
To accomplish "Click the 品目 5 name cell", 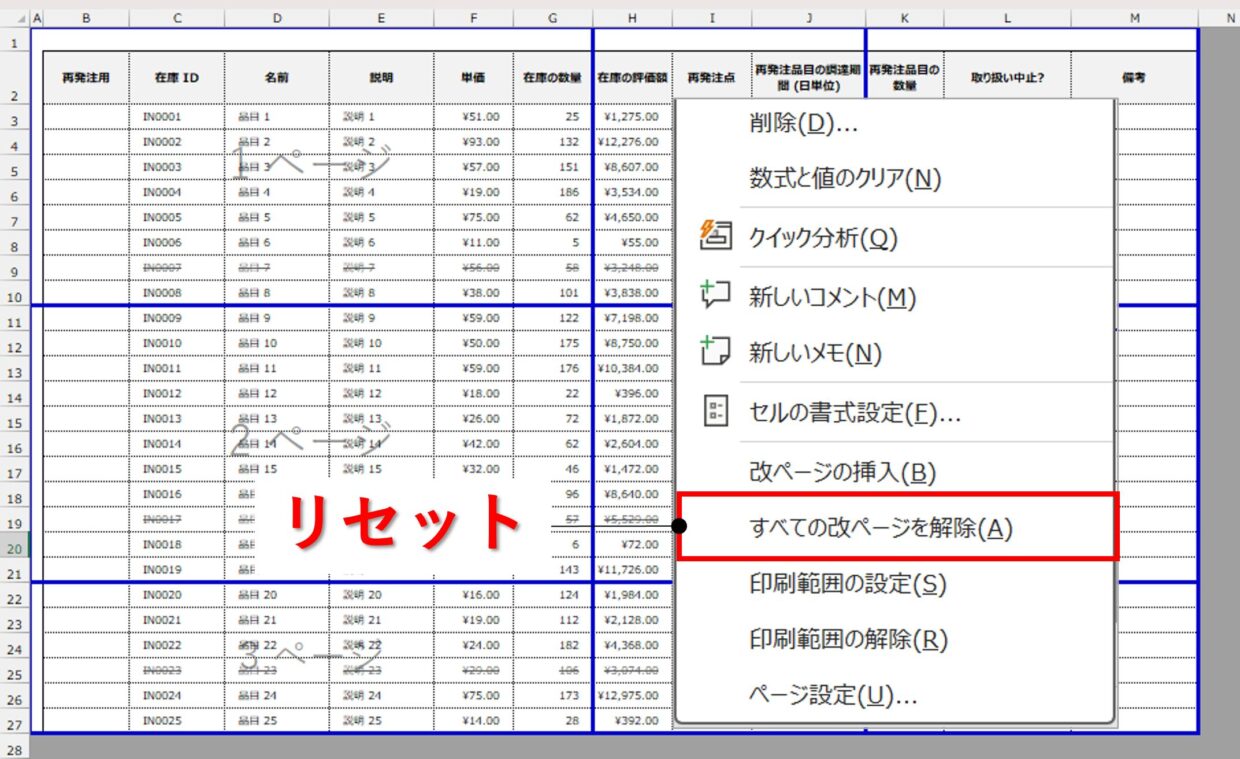I will tap(276, 217).
